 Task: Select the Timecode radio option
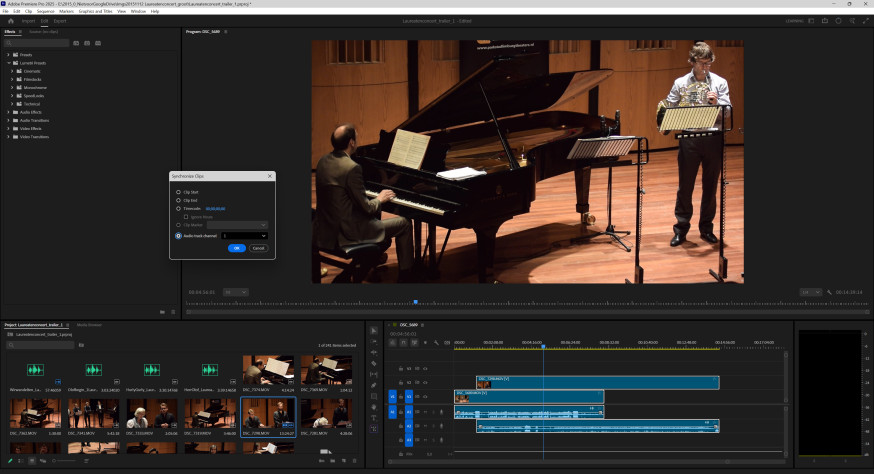coord(178,209)
